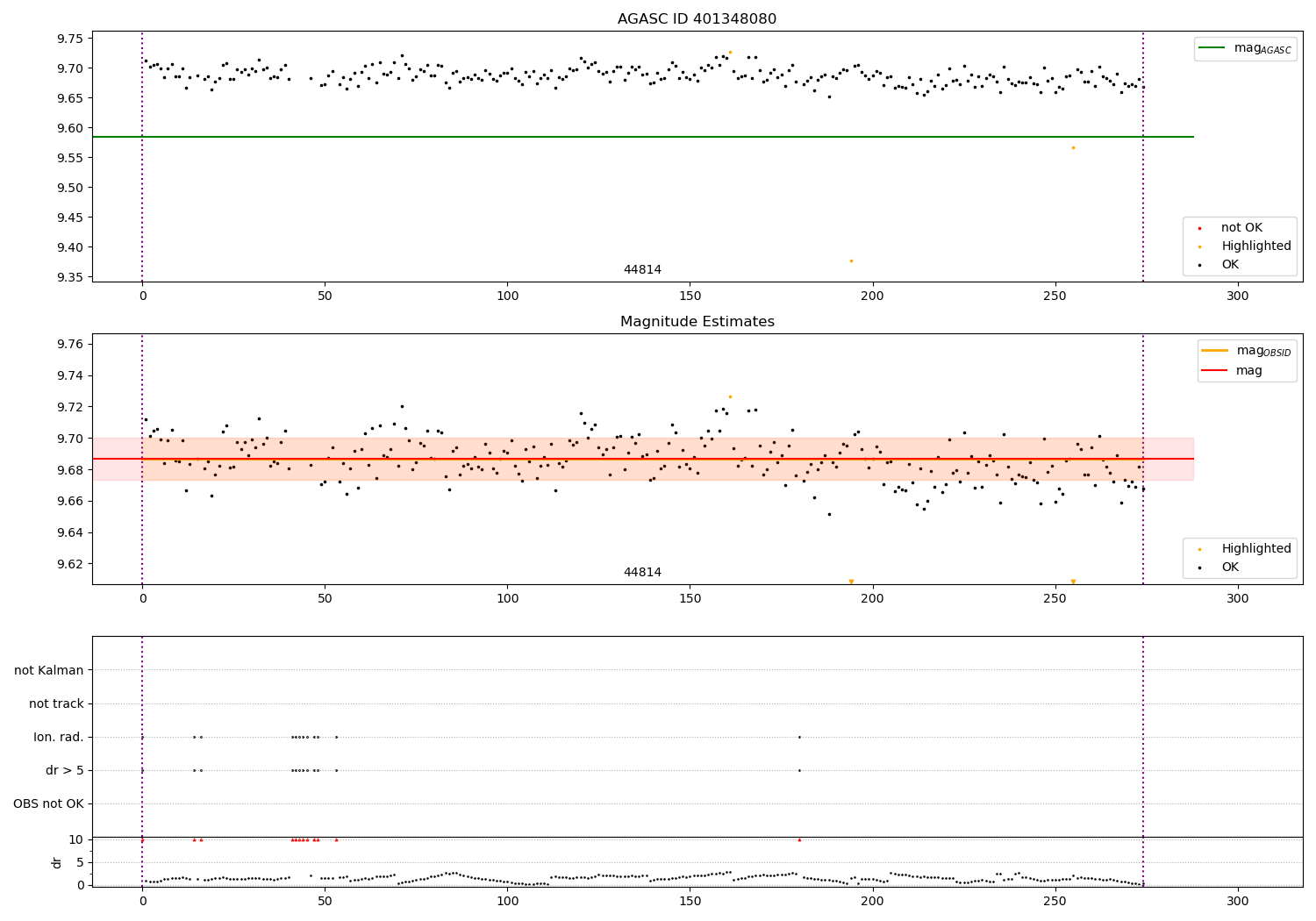Click the orange point just below green line
The image size is (1316, 921).
point(1073,147)
